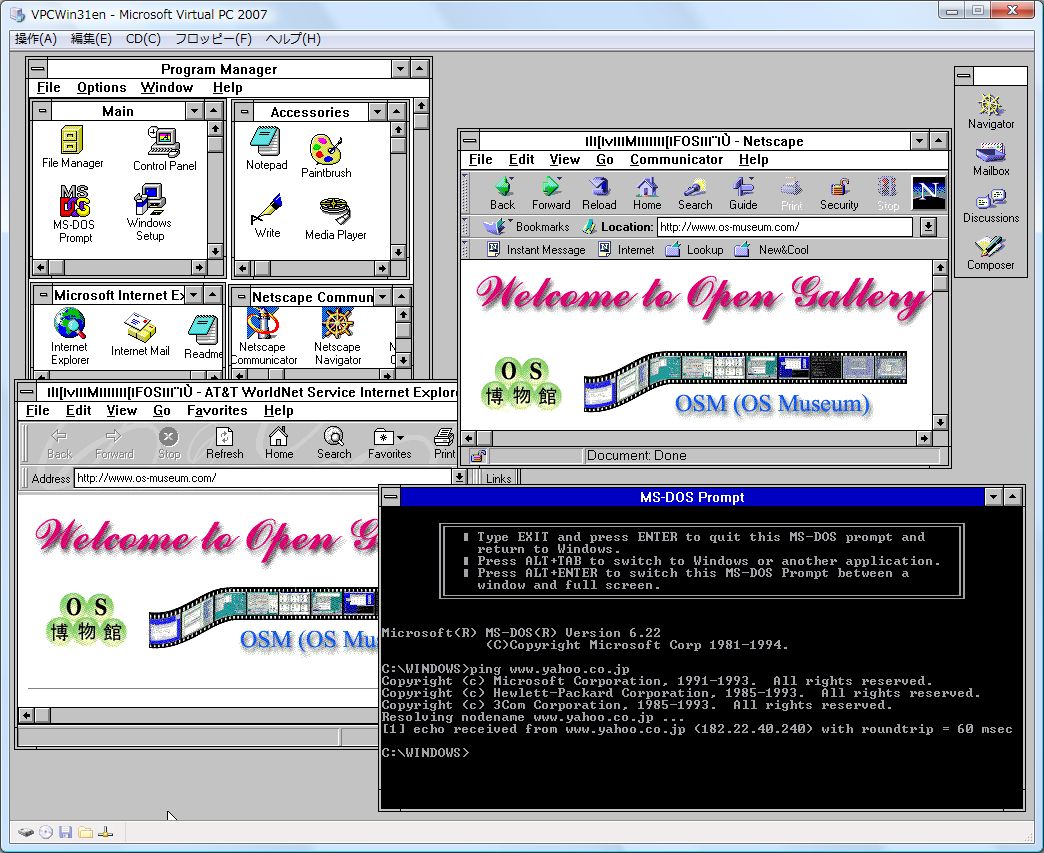Viewport: 1044px width, 853px height.
Task: Open Discussions in Netscape component bar
Action: (x=991, y=206)
